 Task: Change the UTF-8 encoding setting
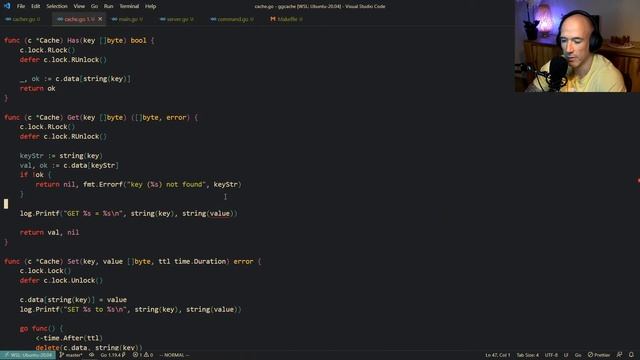click(x=551, y=355)
